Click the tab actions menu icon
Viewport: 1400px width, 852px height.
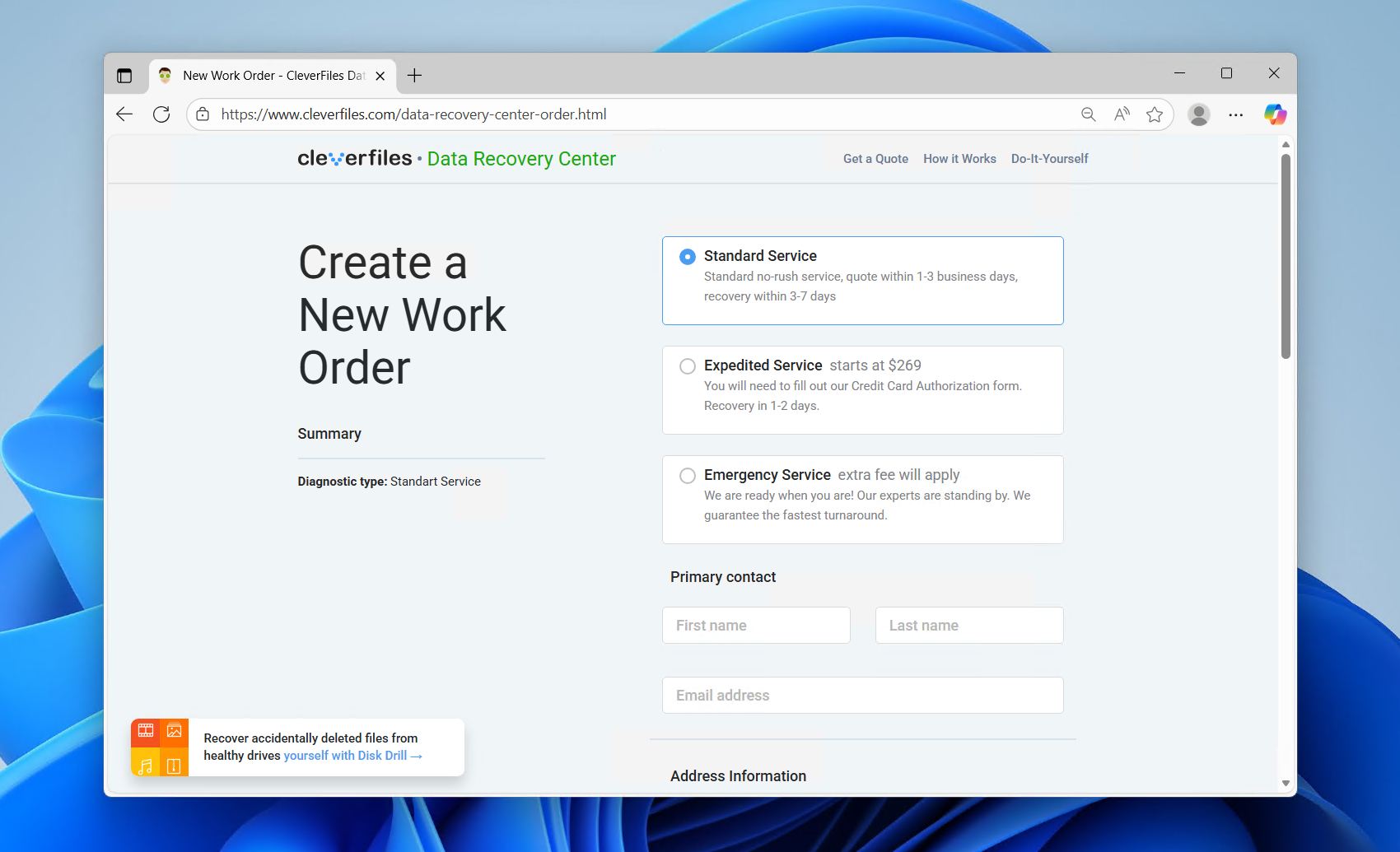125,75
